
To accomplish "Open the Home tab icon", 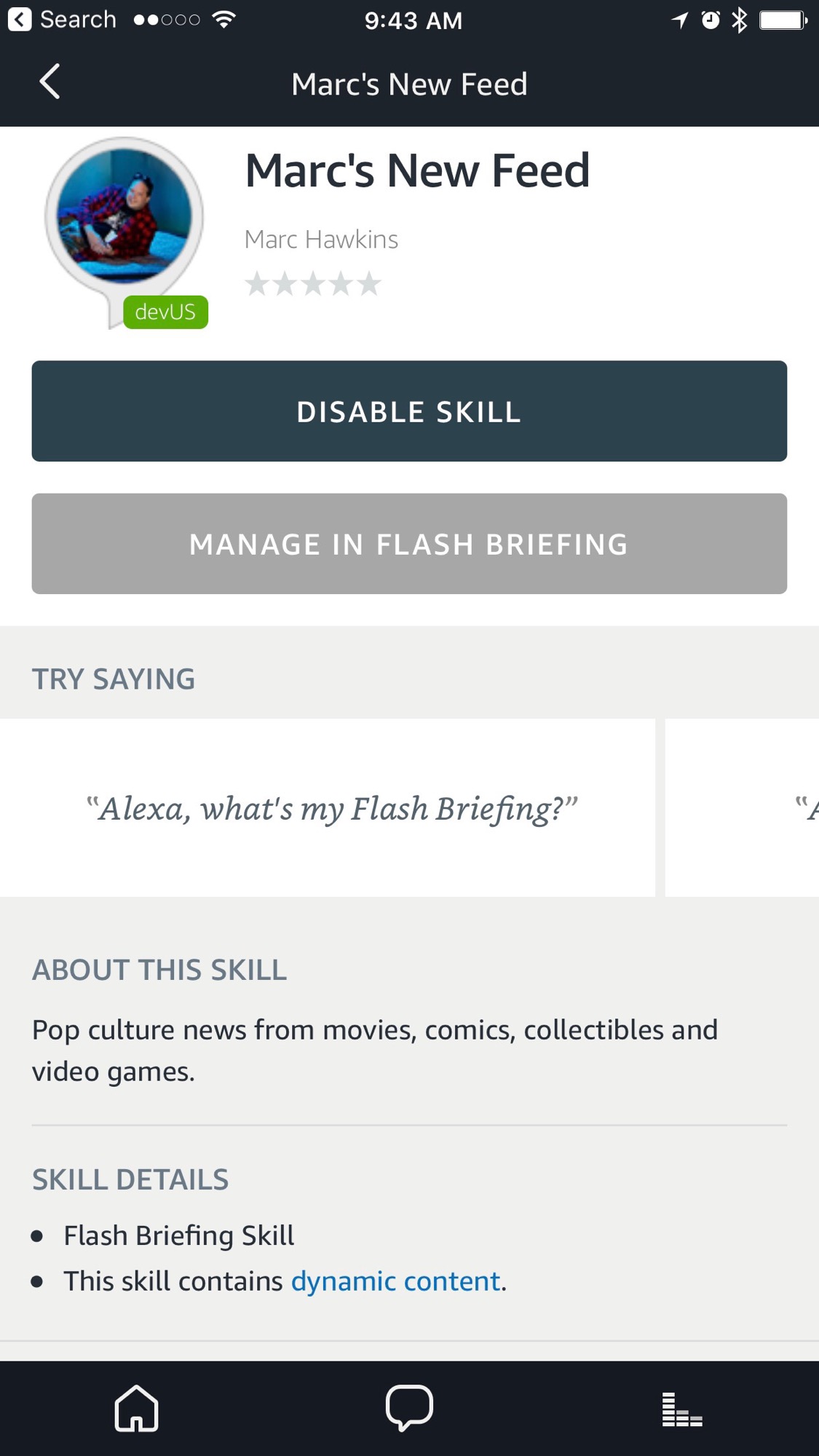I will point(136,1408).
